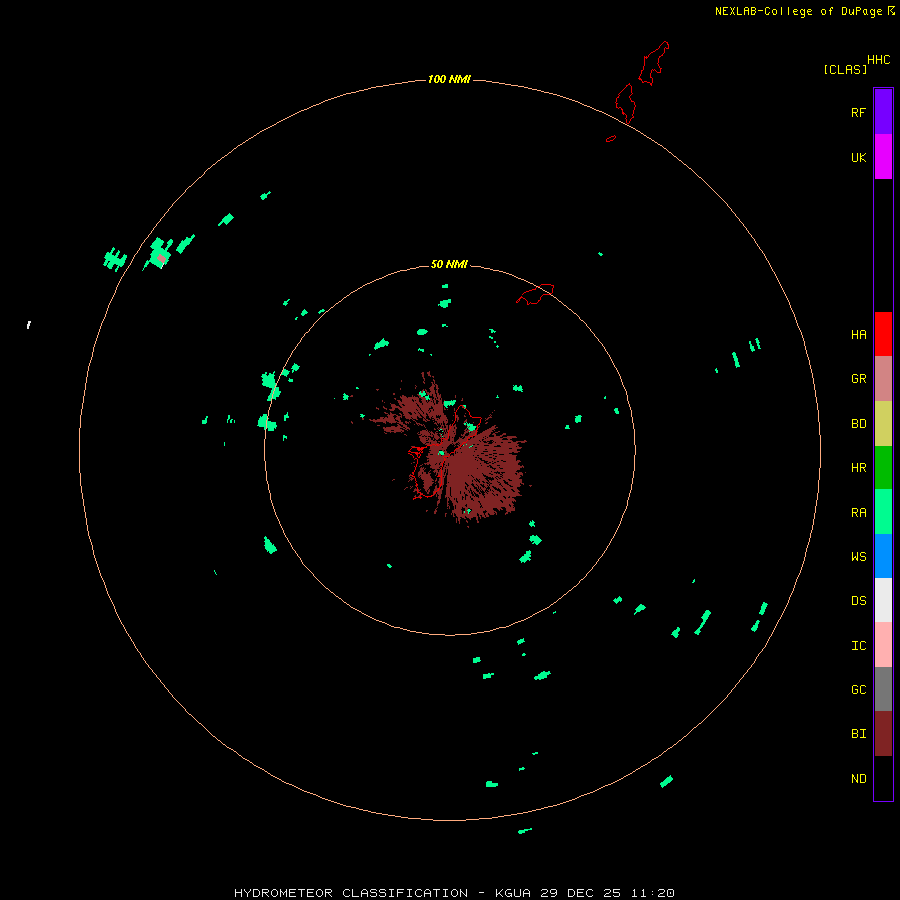Click the DS legend label

858,601
